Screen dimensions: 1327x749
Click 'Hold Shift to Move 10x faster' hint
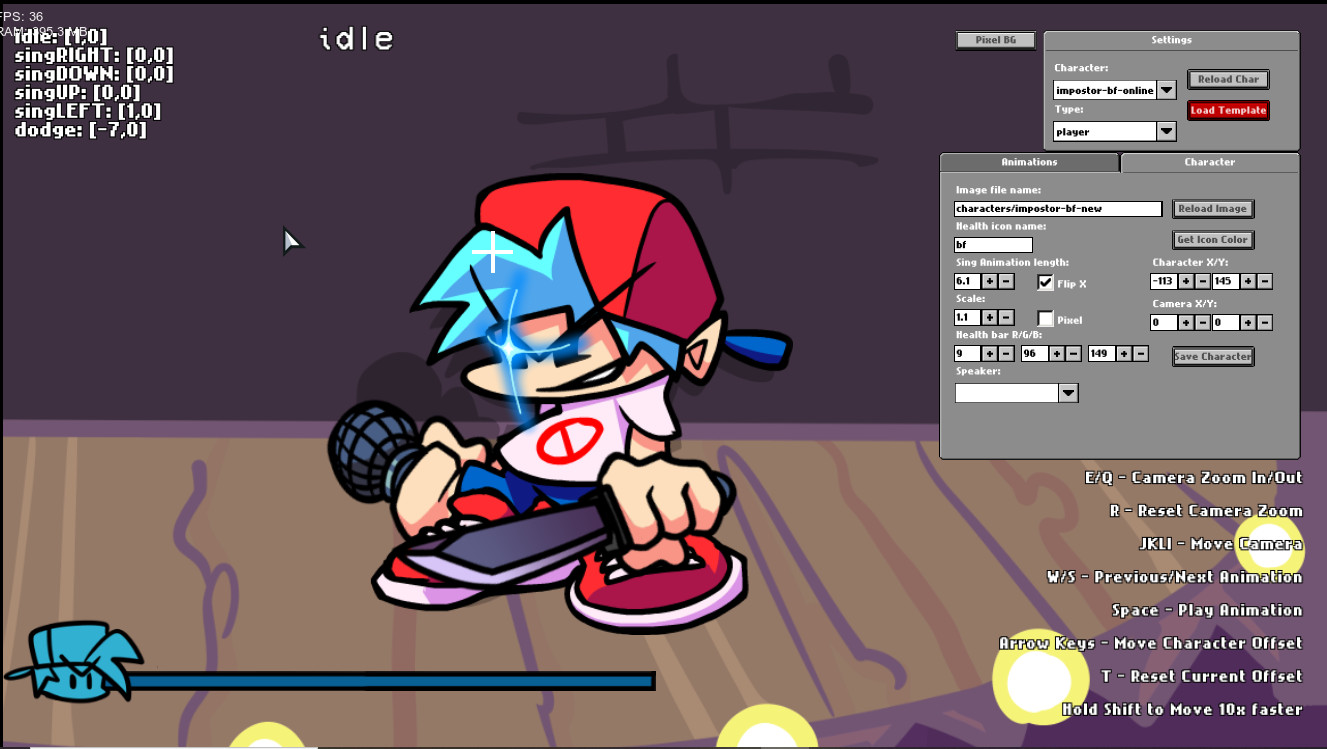point(1182,709)
